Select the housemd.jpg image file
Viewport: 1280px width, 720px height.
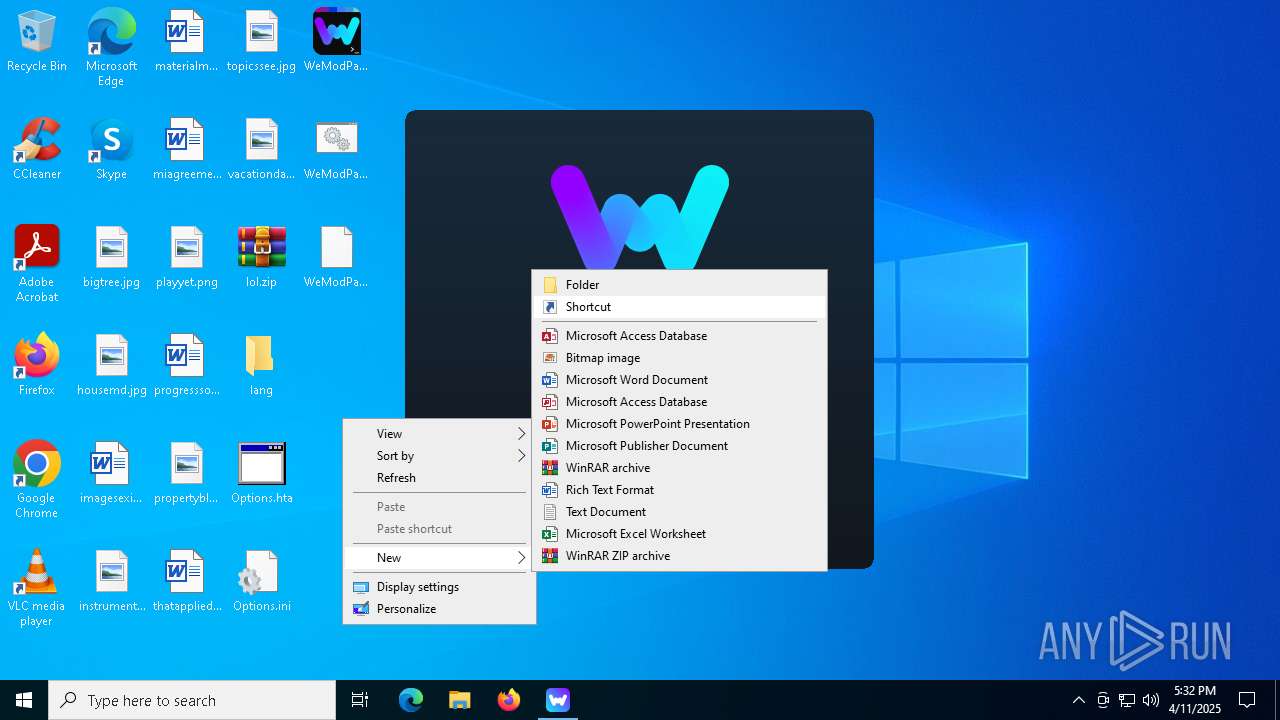111,366
